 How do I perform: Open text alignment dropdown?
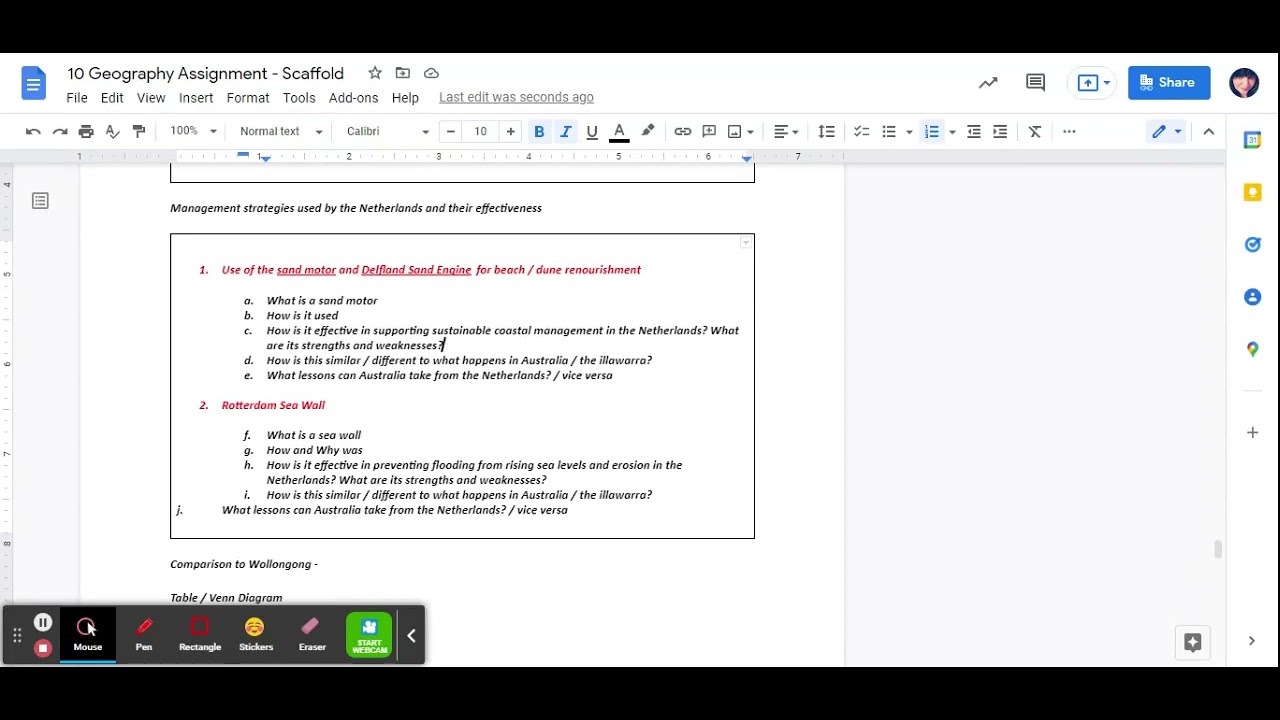(x=786, y=131)
